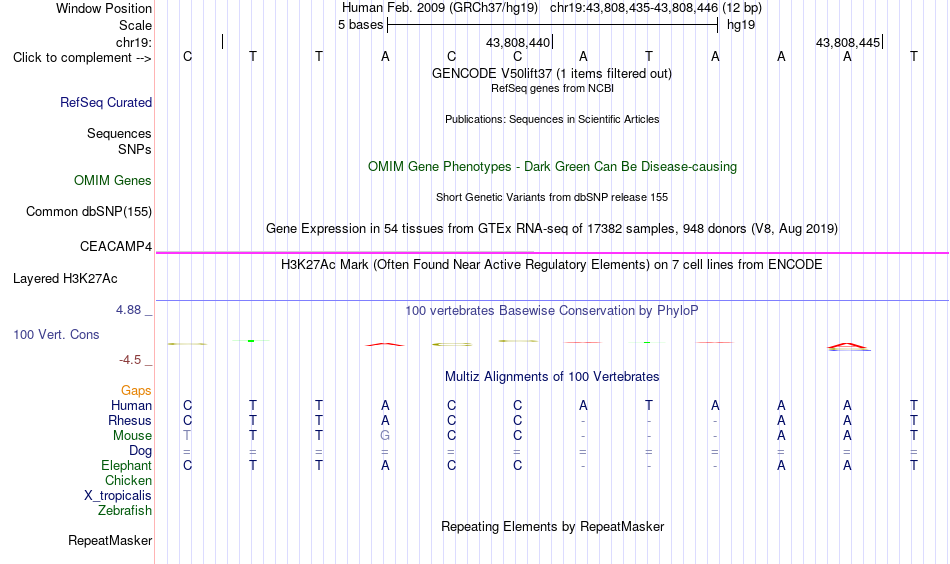Click the 100 Vert. Cons track label

pos(56,334)
